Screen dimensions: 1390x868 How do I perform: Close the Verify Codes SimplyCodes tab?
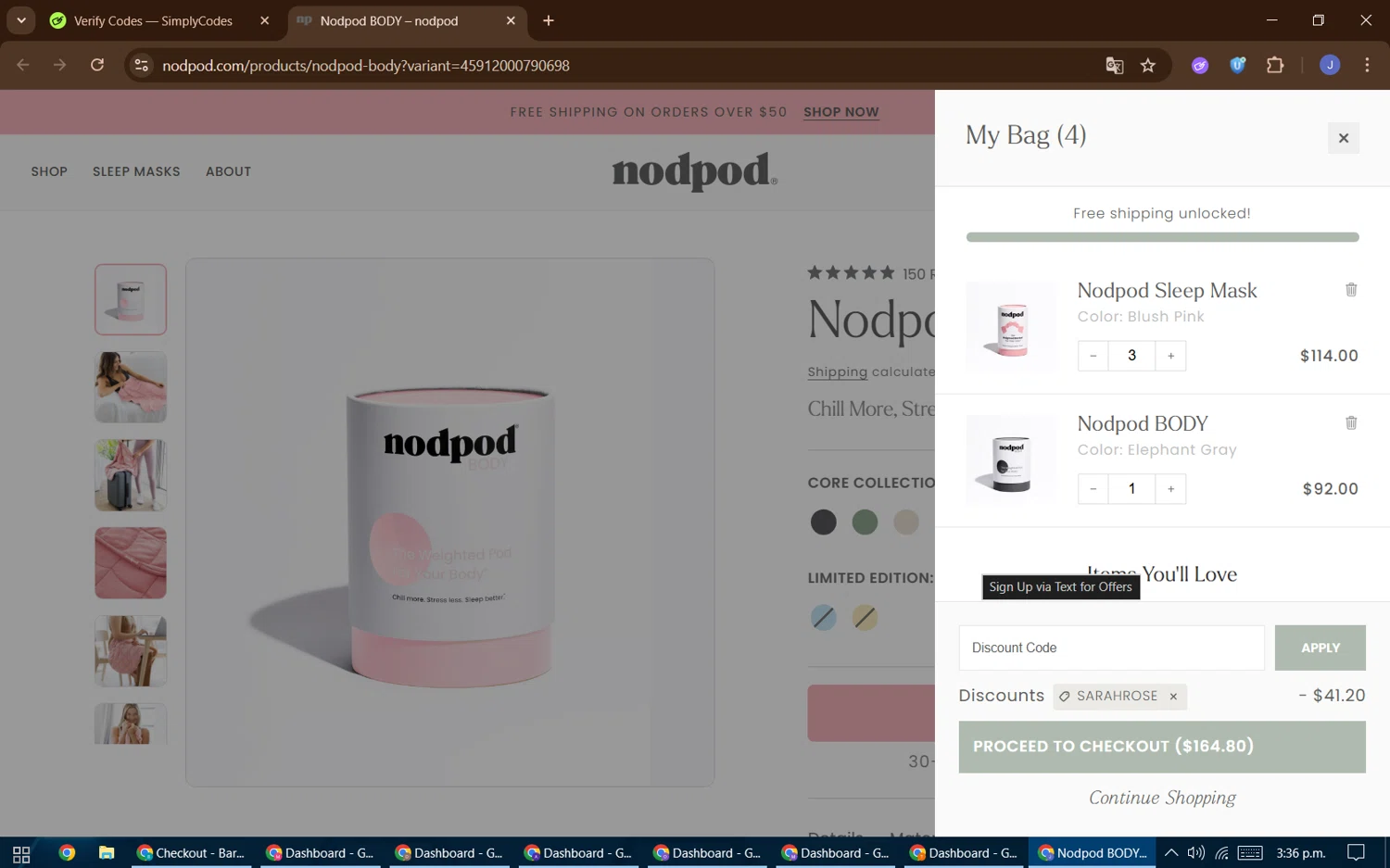(x=264, y=20)
